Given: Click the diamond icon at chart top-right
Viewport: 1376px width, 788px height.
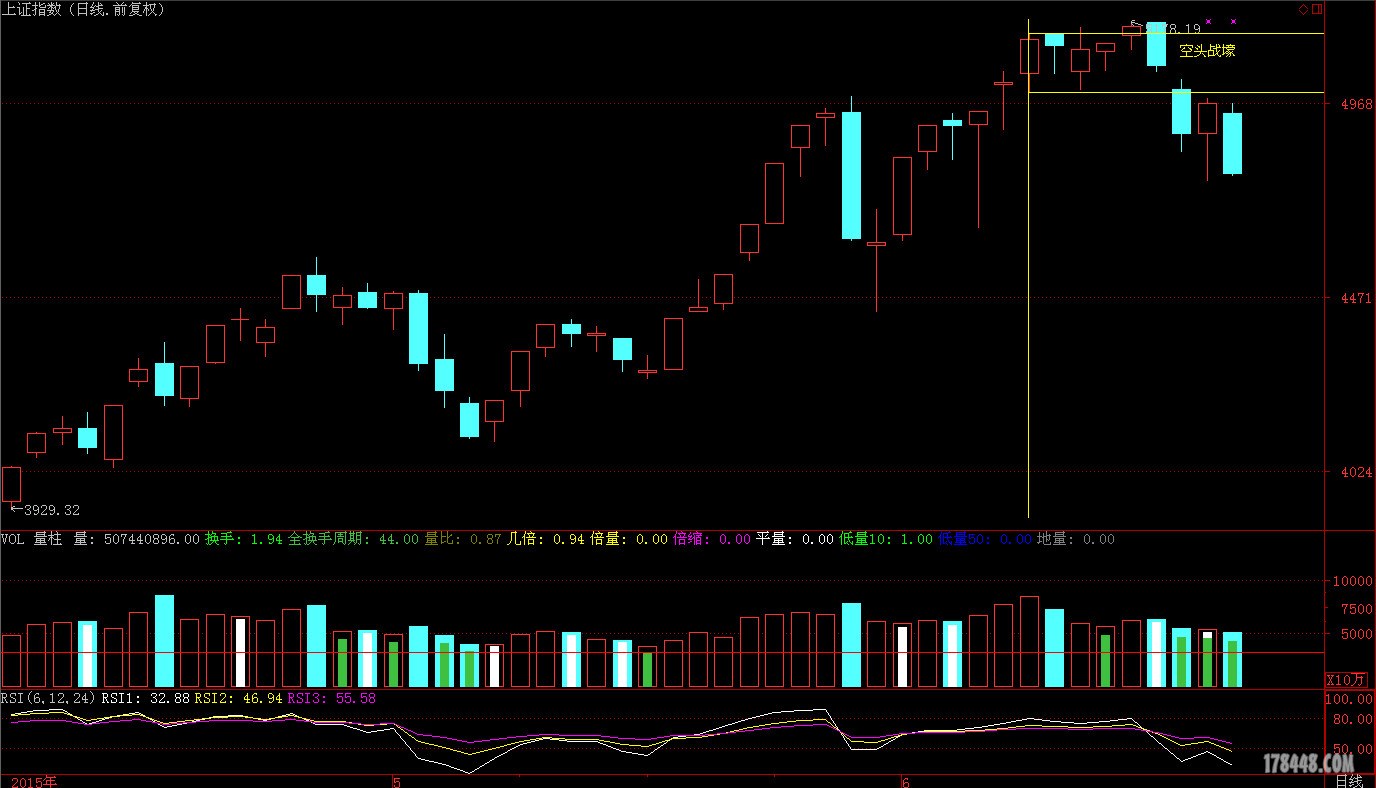Looking at the screenshot, I should (x=1304, y=9).
